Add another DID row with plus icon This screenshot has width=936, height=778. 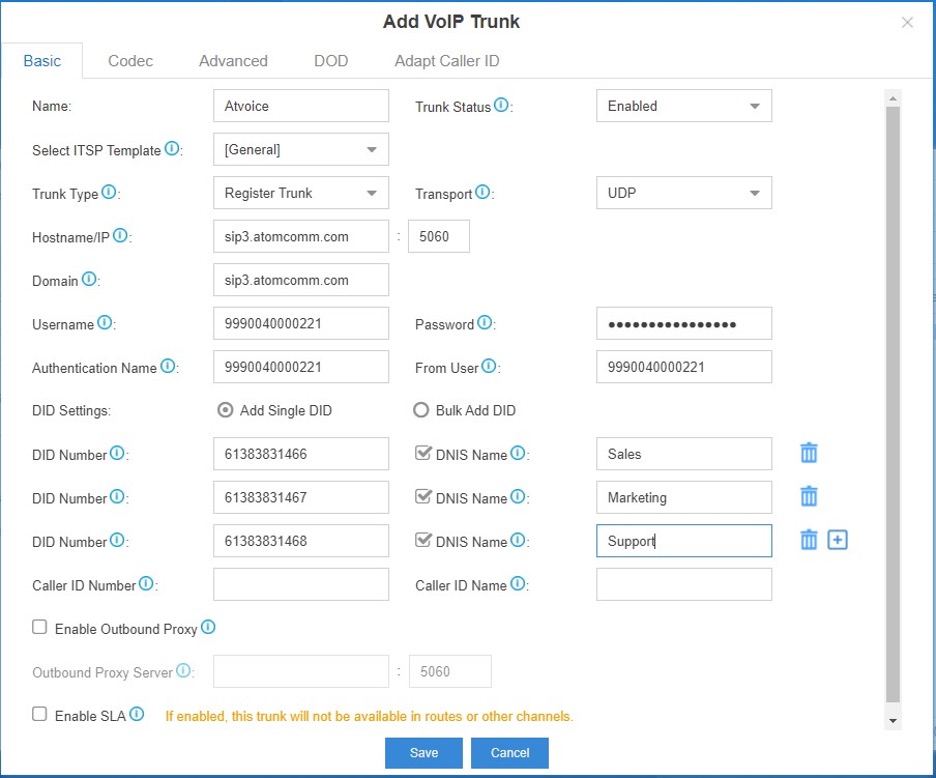click(x=838, y=540)
